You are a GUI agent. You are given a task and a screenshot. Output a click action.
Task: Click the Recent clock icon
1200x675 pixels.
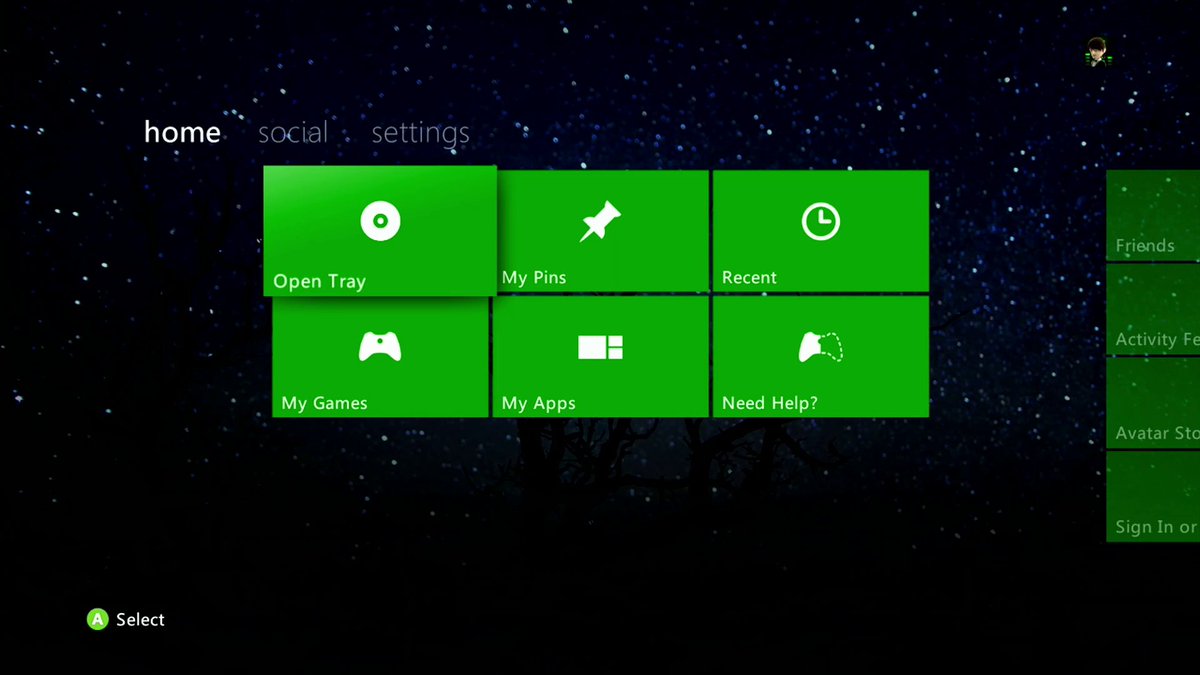point(821,221)
